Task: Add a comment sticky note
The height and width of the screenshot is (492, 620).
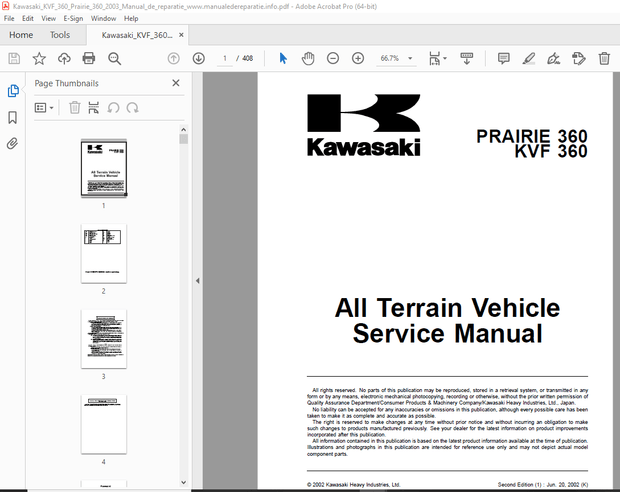Action: [503, 59]
